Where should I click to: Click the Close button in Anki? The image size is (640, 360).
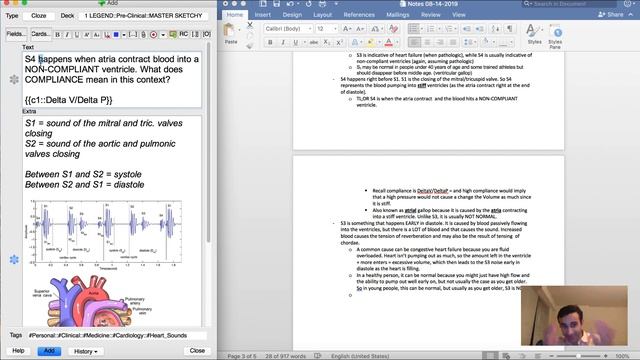point(197,351)
